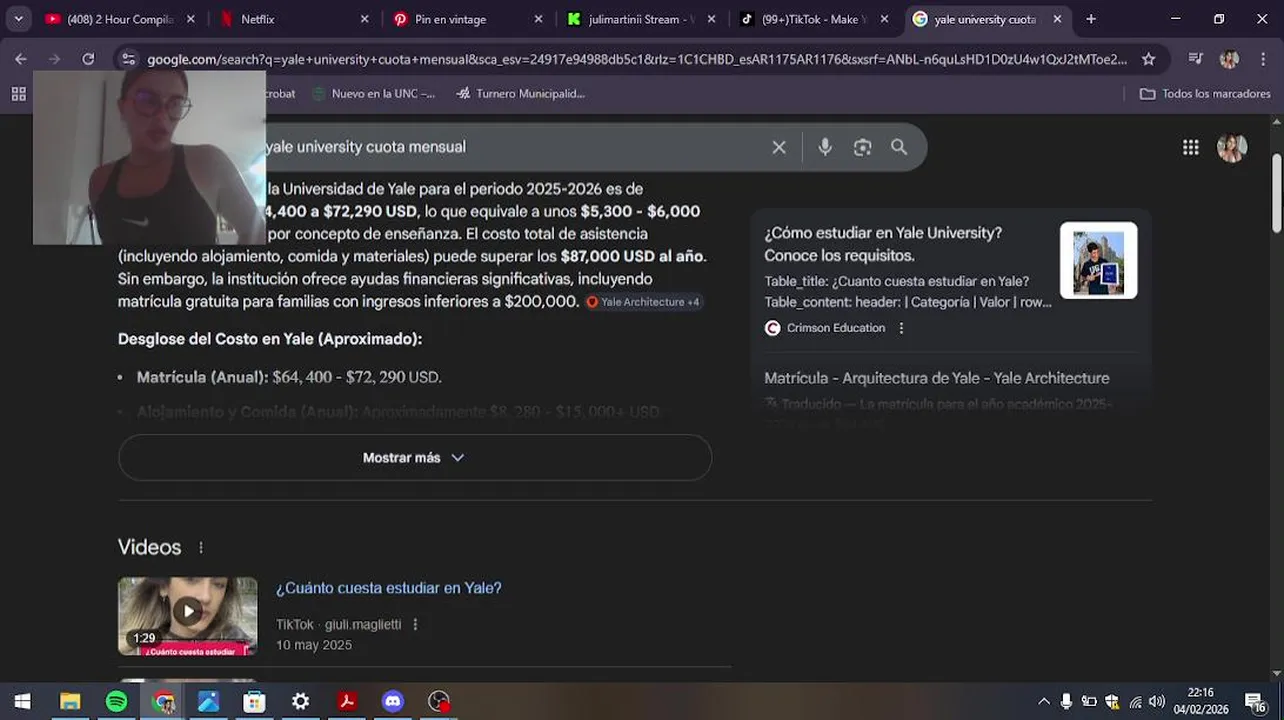Close the yale university cuota tab
This screenshot has width=1284, height=720.
click(x=1057, y=19)
